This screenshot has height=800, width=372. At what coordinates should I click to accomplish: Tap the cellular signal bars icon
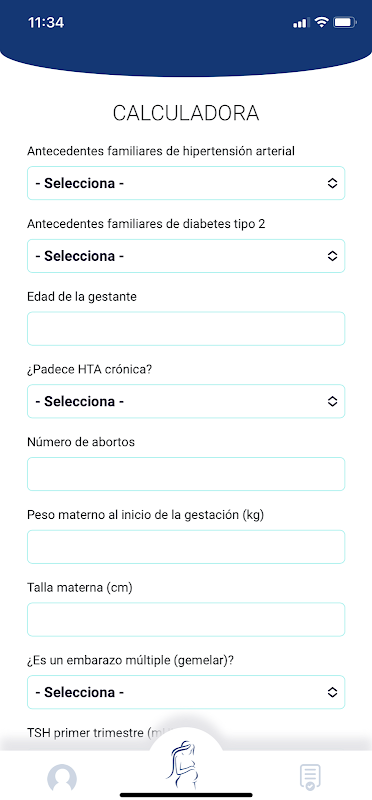(301, 23)
